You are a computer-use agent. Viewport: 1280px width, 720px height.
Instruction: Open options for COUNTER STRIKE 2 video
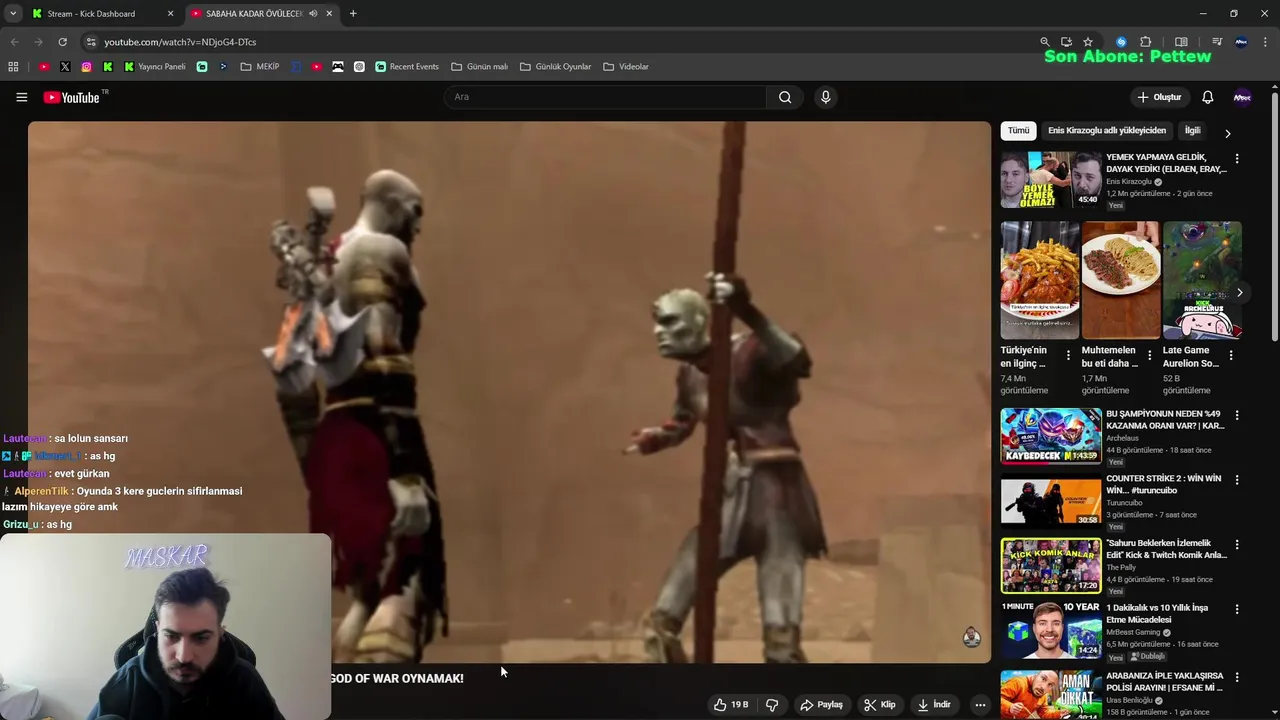pos(1237,480)
